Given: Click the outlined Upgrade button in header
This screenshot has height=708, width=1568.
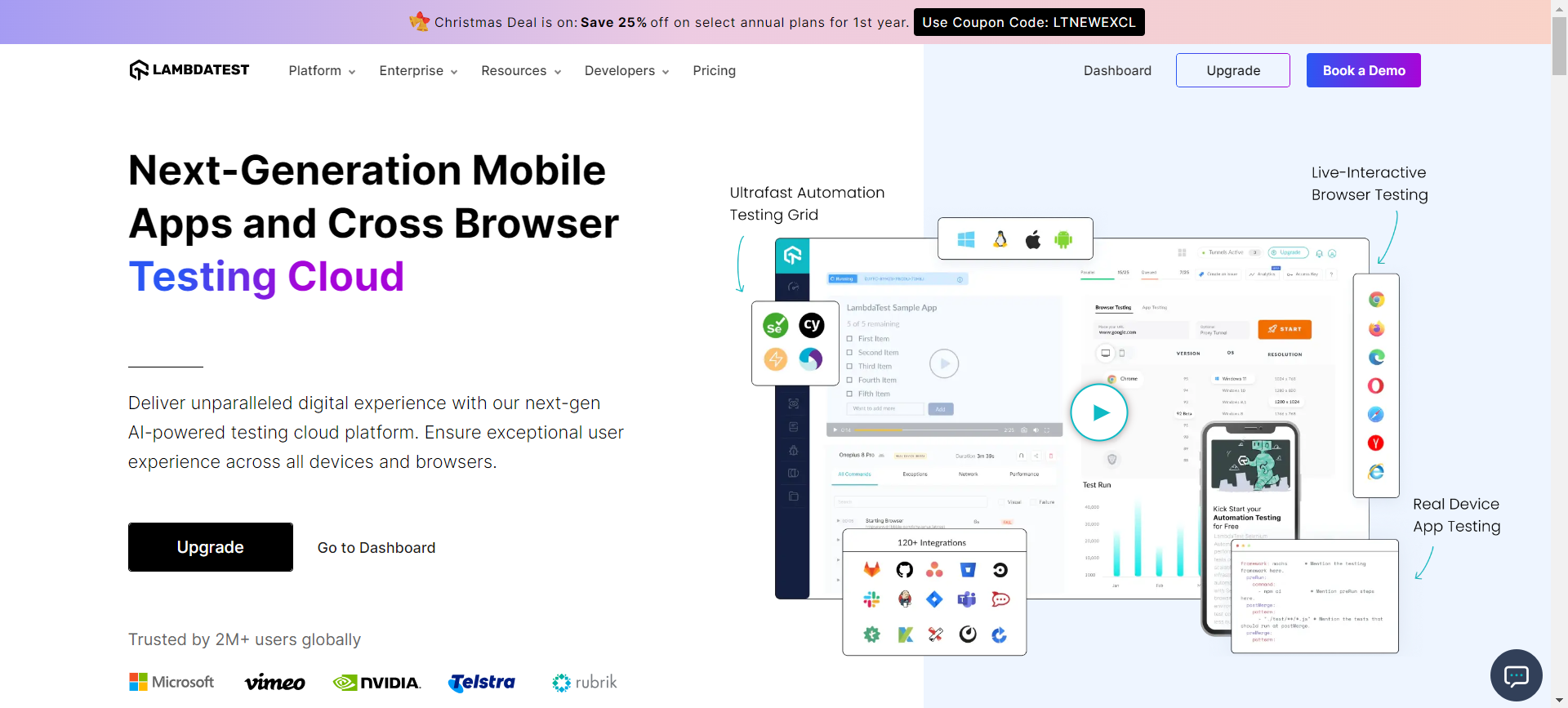Looking at the screenshot, I should (1233, 70).
